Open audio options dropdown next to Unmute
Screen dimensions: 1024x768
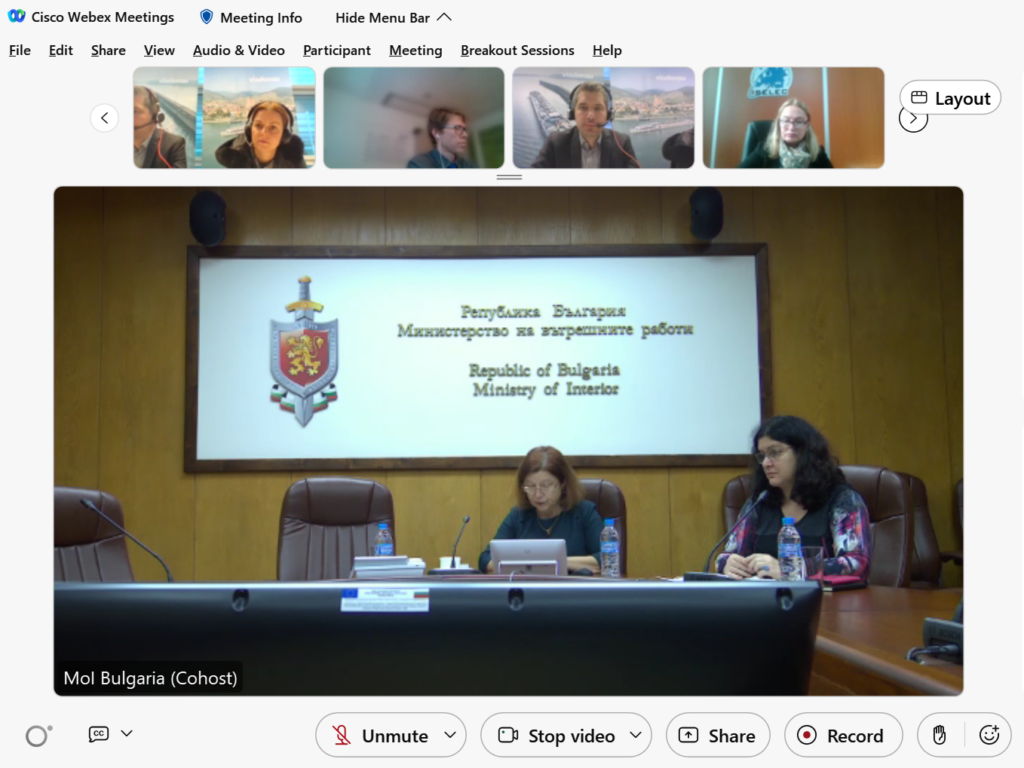450,736
